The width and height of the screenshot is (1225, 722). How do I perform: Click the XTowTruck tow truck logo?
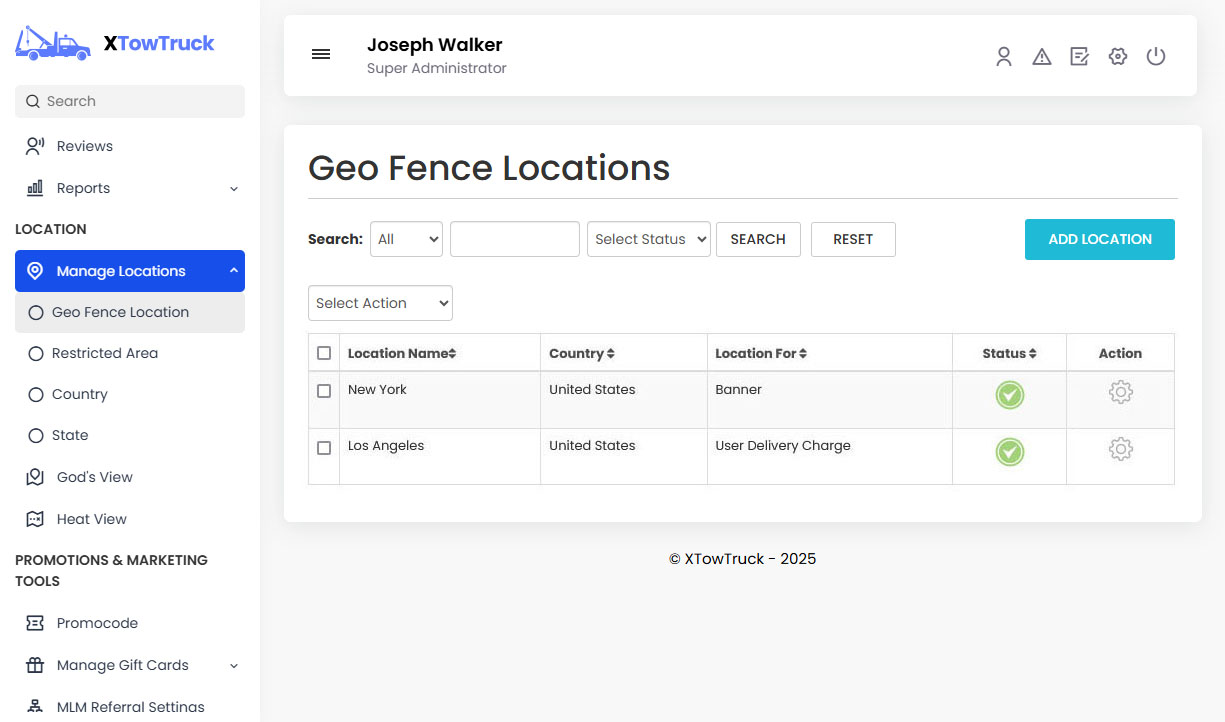tap(52, 43)
